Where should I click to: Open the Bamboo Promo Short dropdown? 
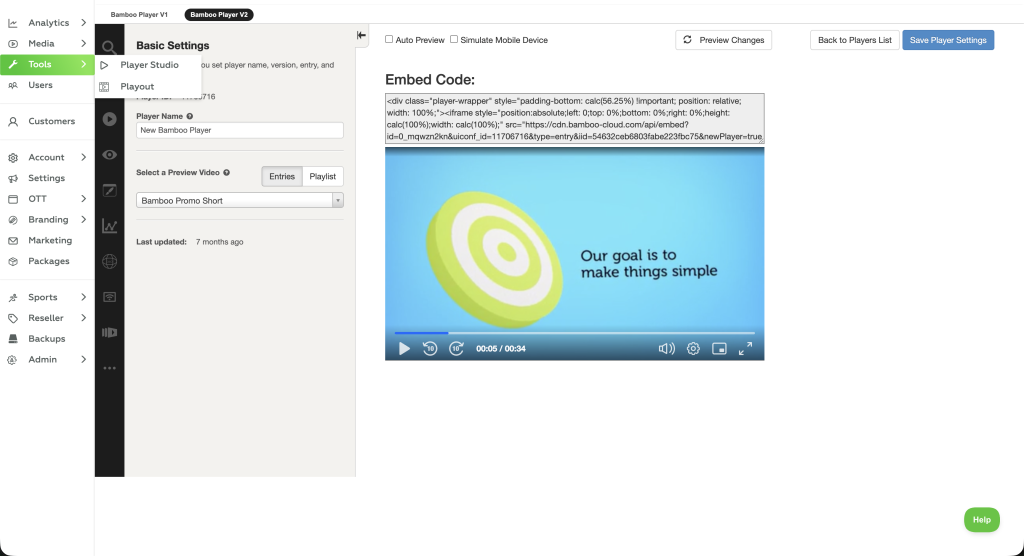point(239,201)
